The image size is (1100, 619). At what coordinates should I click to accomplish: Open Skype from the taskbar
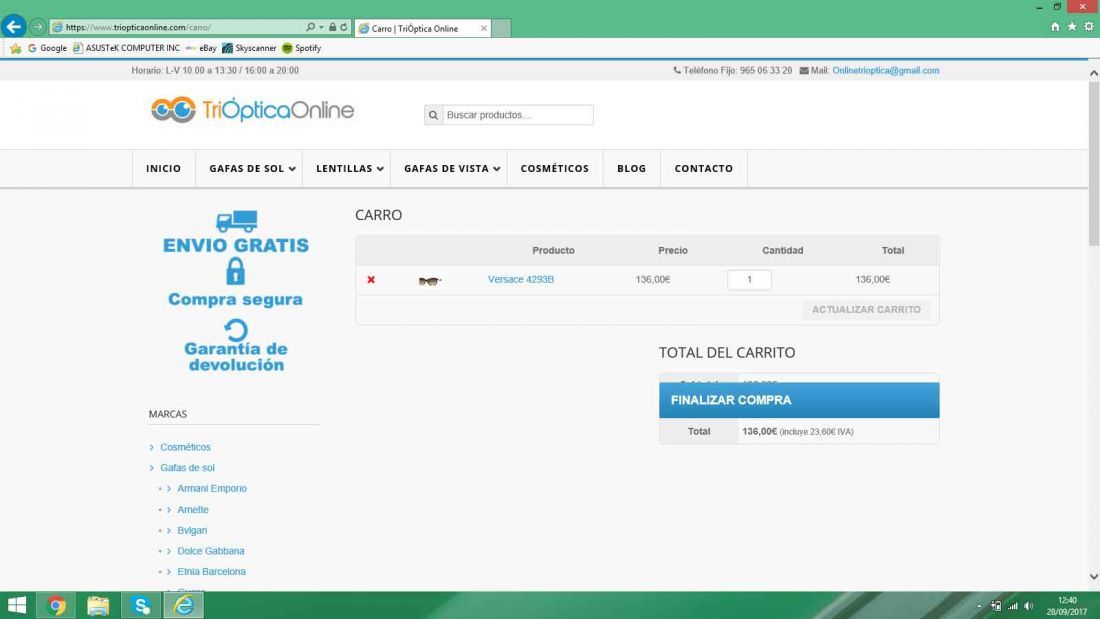click(x=141, y=605)
